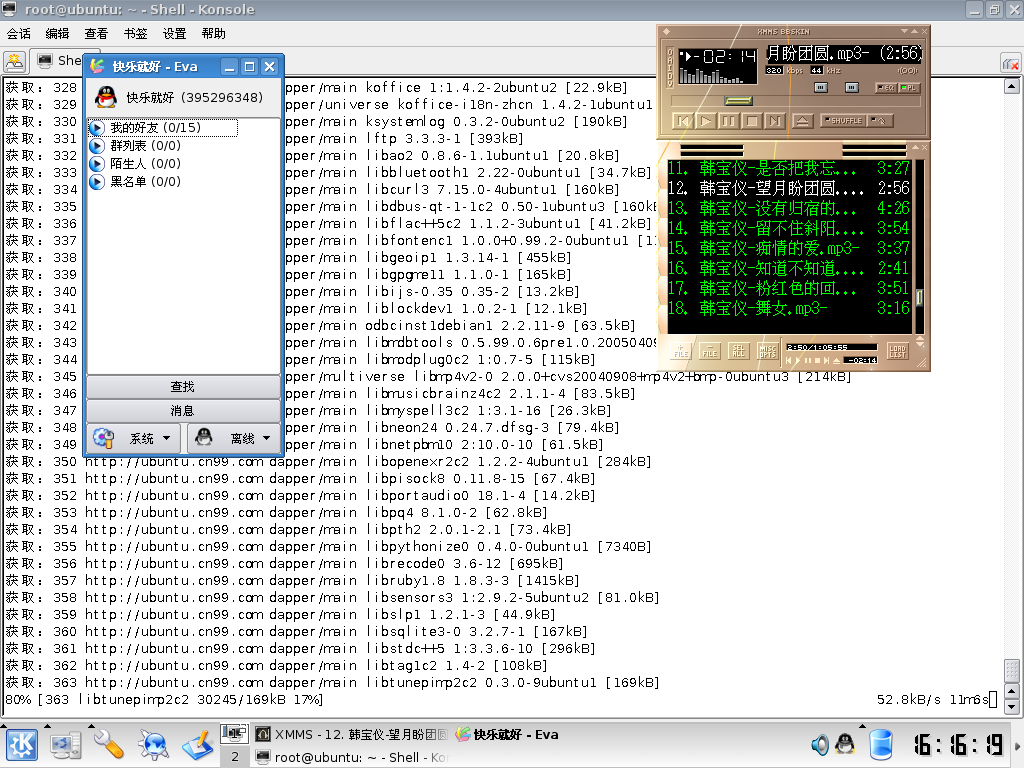Click the XMMS song position slider handle
The width and height of the screenshot is (1024, 768).
click(x=739, y=101)
